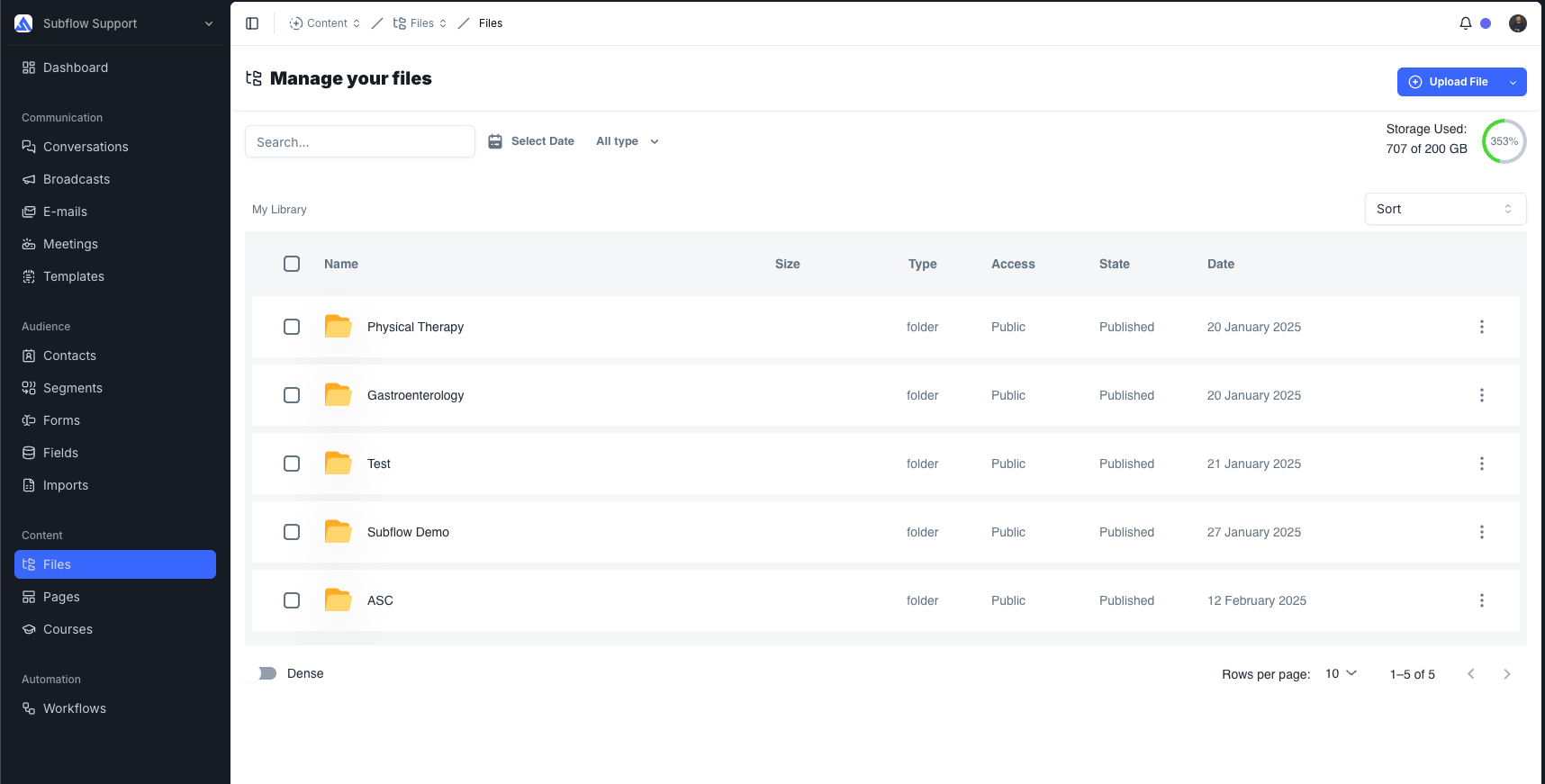Image resolution: width=1545 pixels, height=784 pixels.
Task: Open Imports in the sidebar
Action: pos(115,485)
